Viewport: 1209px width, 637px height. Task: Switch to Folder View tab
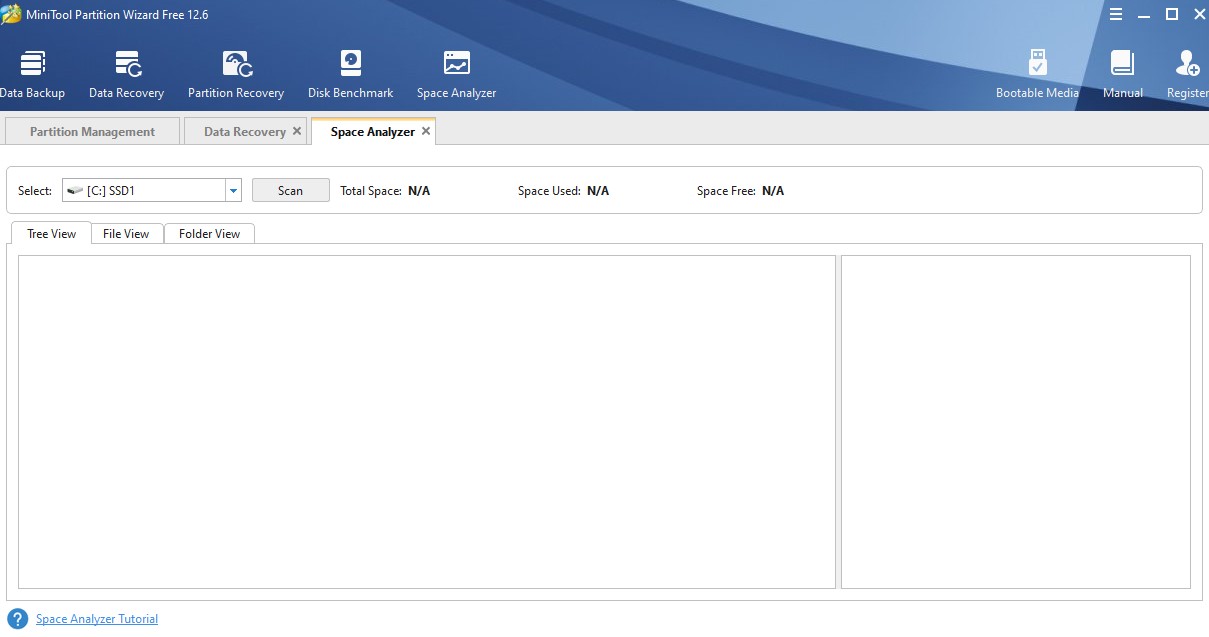209,233
